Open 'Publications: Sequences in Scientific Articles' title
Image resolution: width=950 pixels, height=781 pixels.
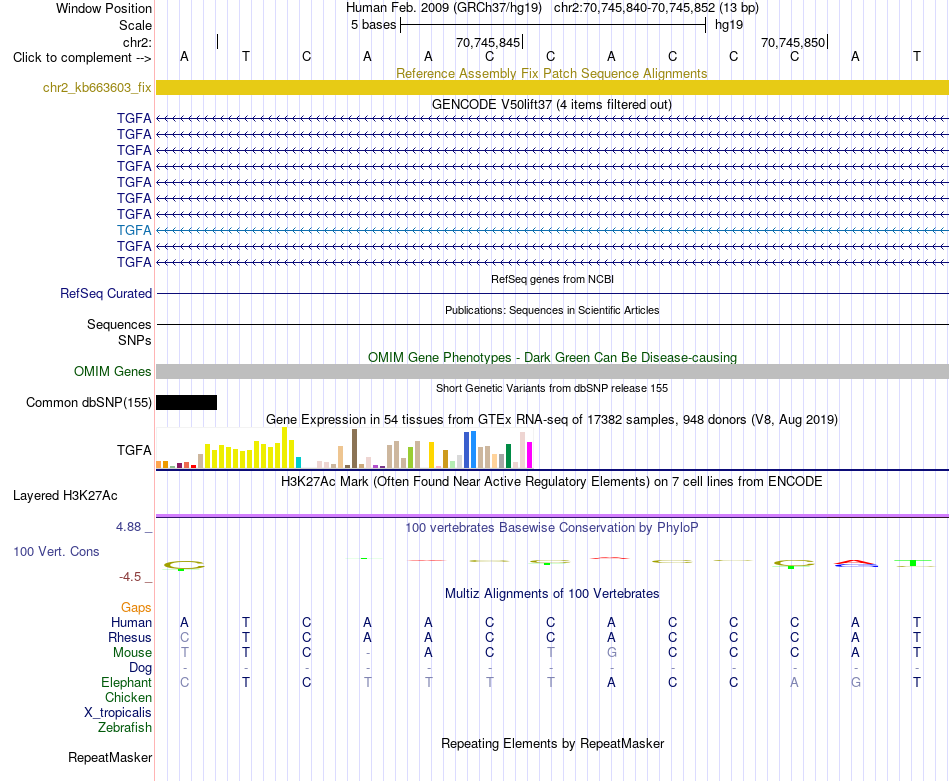click(552, 310)
